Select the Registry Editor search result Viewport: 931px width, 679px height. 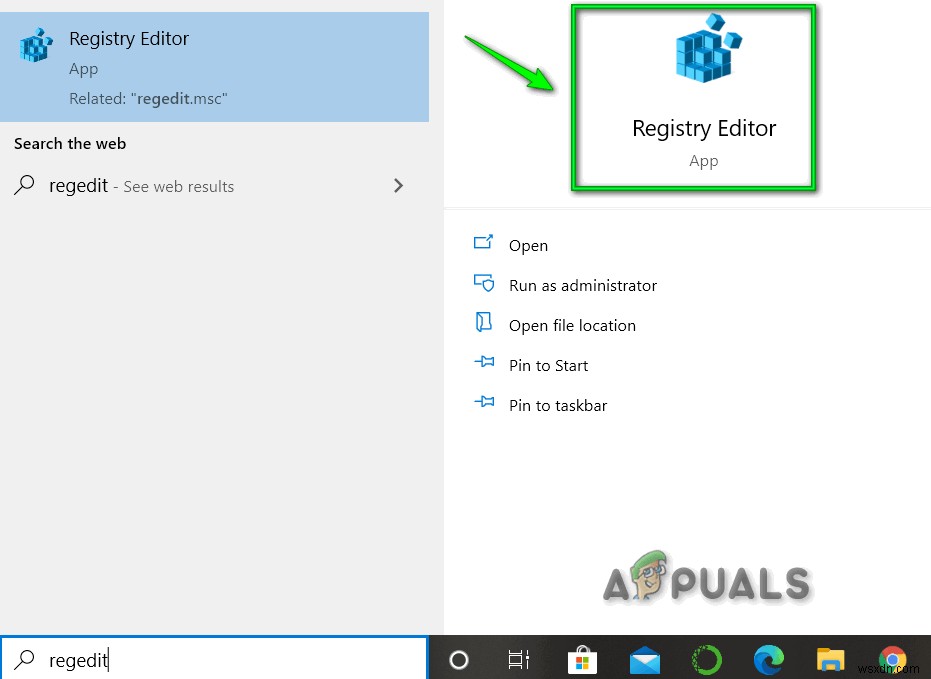click(x=214, y=67)
